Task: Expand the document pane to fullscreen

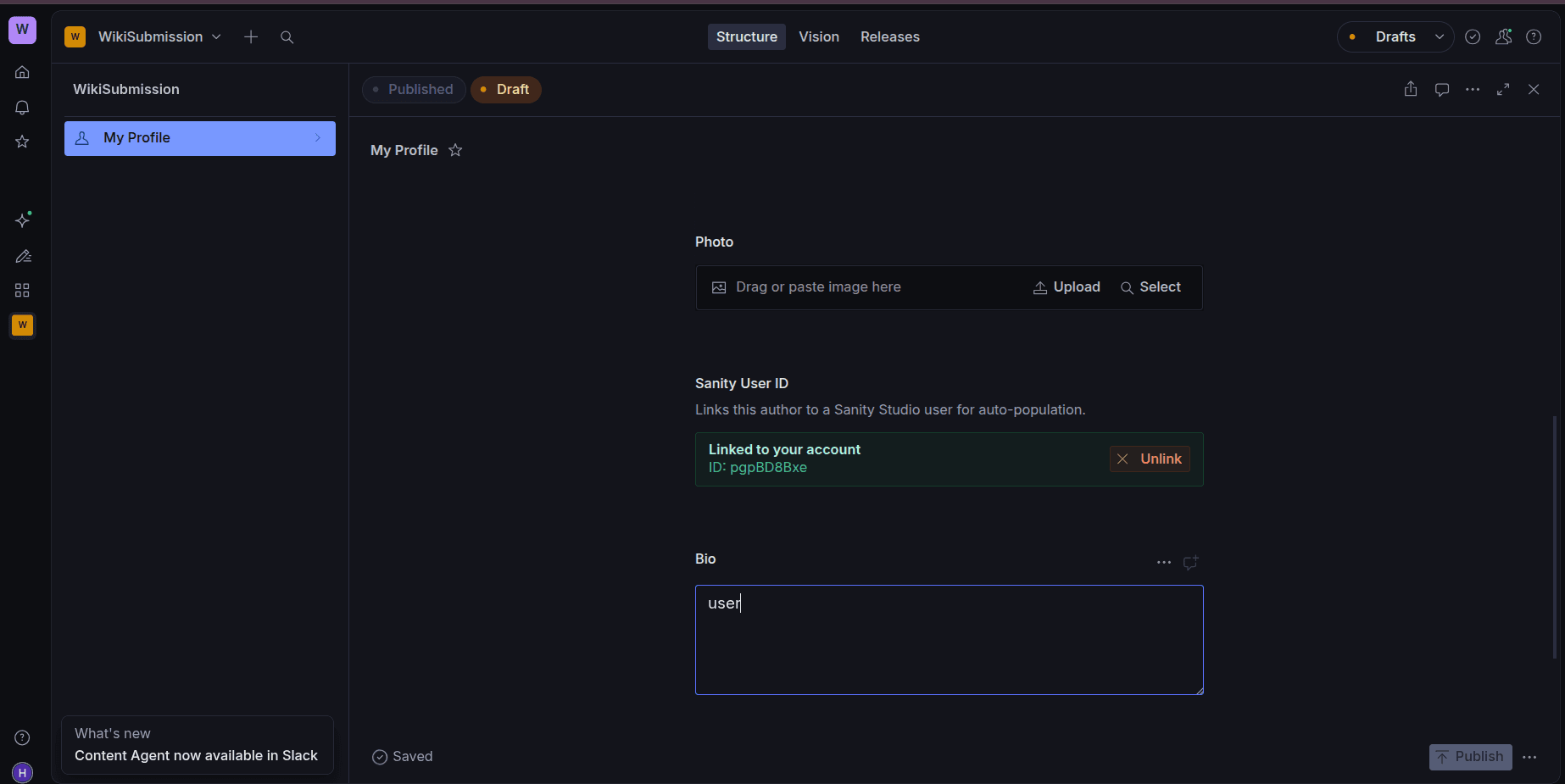Action: point(1503,89)
